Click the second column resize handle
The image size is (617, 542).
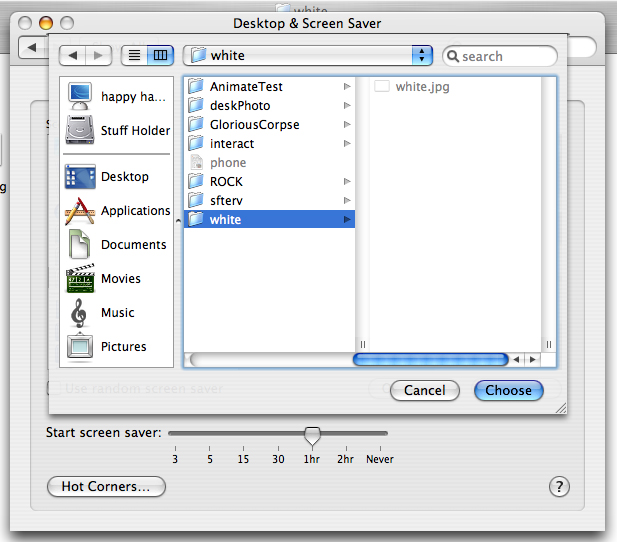click(x=549, y=344)
